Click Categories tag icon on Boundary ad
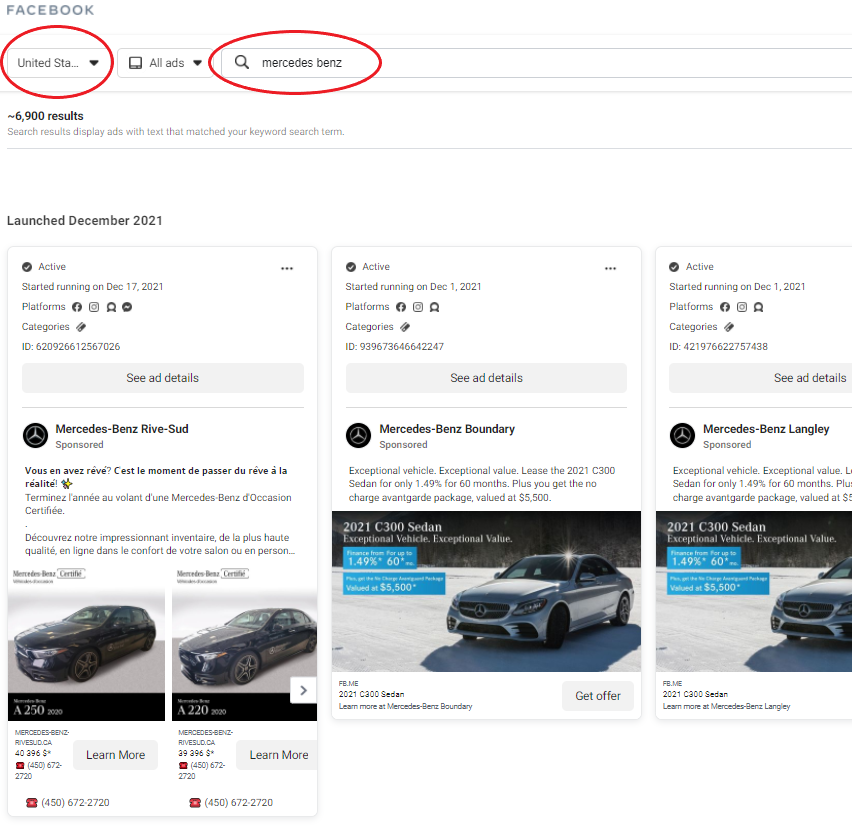Viewport: 852px width, 830px height. 405,327
